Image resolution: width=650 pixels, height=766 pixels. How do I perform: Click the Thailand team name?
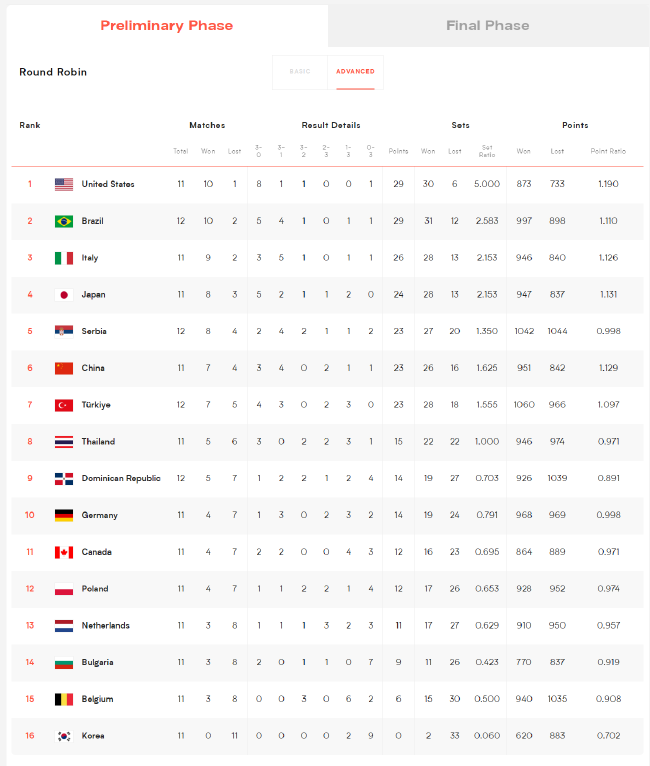(x=98, y=442)
